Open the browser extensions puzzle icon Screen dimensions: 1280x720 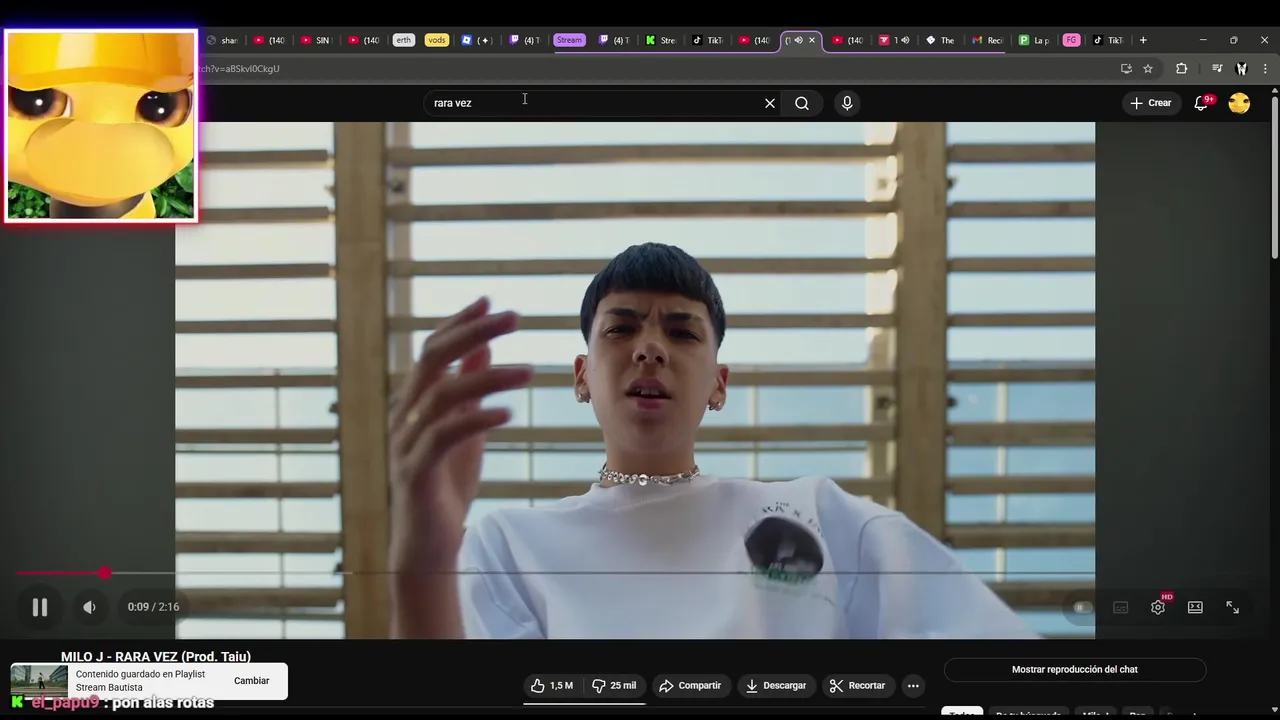tap(1182, 69)
